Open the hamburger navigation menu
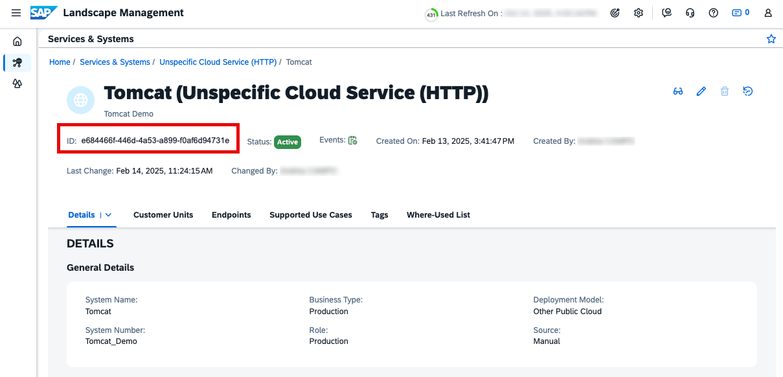 coord(16,13)
